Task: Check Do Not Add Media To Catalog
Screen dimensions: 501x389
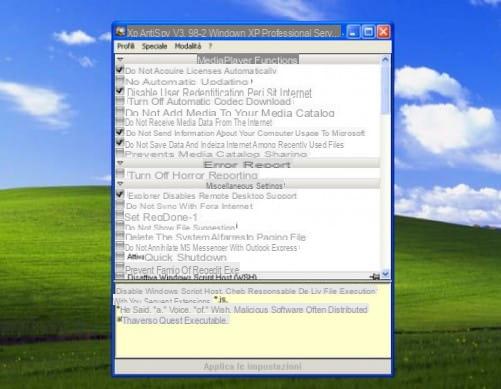Action: tap(120, 111)
